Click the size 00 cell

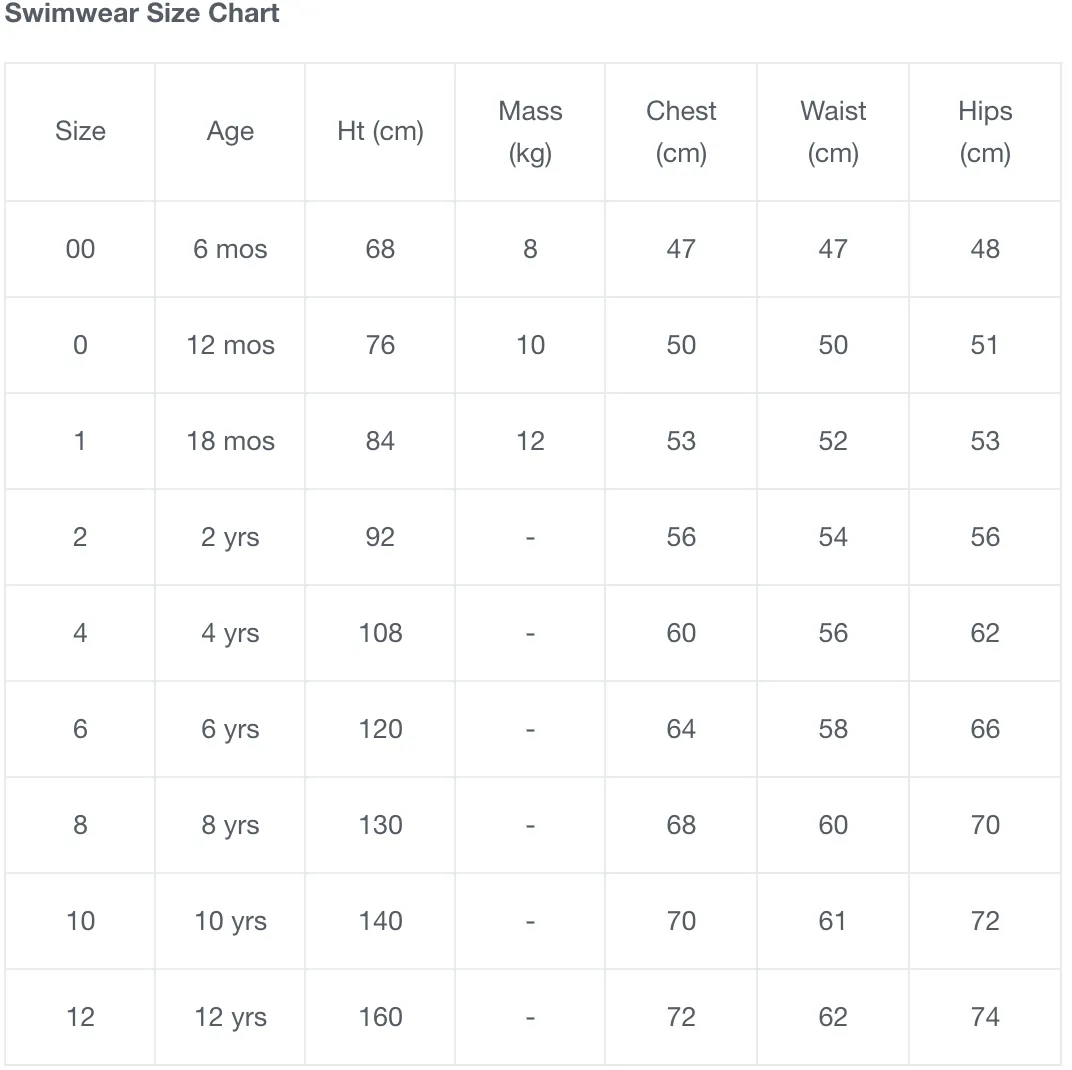pyautogui.click(x=80, y=249)
